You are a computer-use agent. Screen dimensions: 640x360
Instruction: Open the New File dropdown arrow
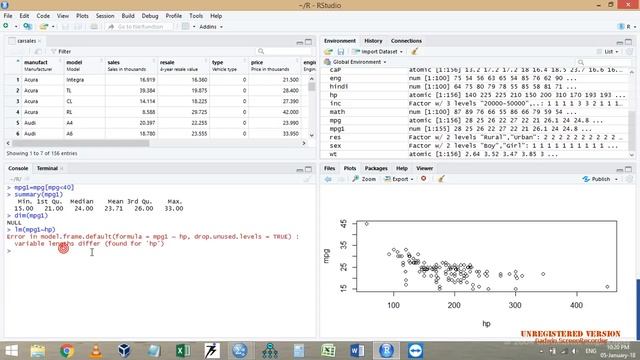tap(16, 27)
